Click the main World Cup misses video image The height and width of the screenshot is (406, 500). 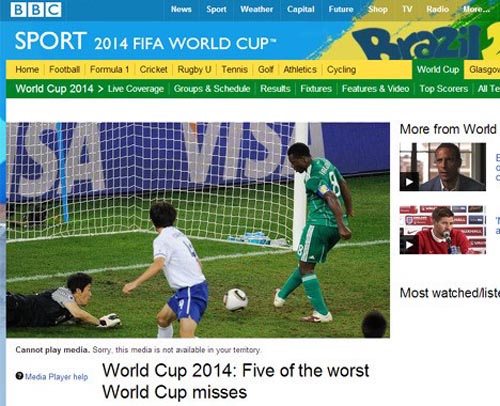[198, 230]
